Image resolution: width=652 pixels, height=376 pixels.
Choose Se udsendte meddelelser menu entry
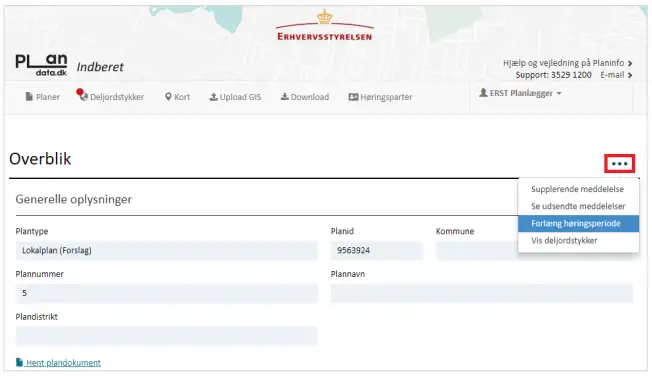click(x=578, y=206)
